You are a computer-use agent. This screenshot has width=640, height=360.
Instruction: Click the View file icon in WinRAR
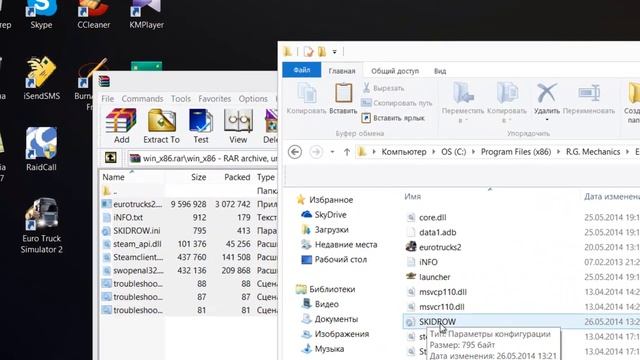click(238, 121)
